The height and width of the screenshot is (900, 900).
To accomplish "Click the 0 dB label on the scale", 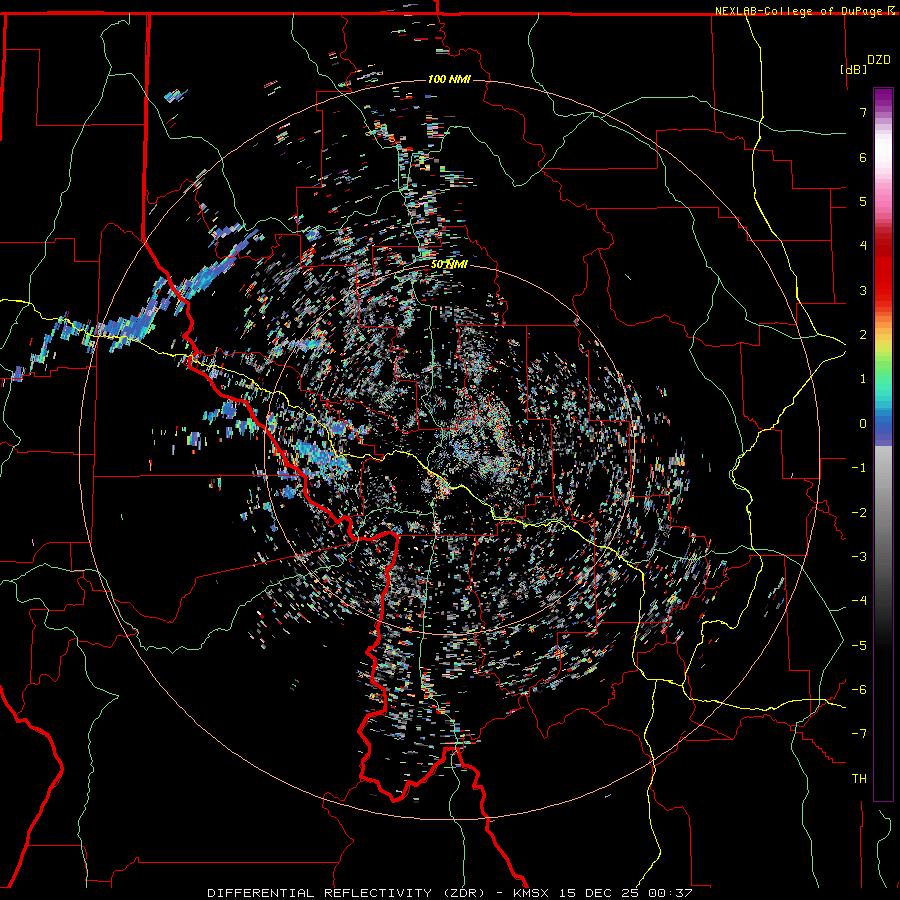I will [863, 424].
